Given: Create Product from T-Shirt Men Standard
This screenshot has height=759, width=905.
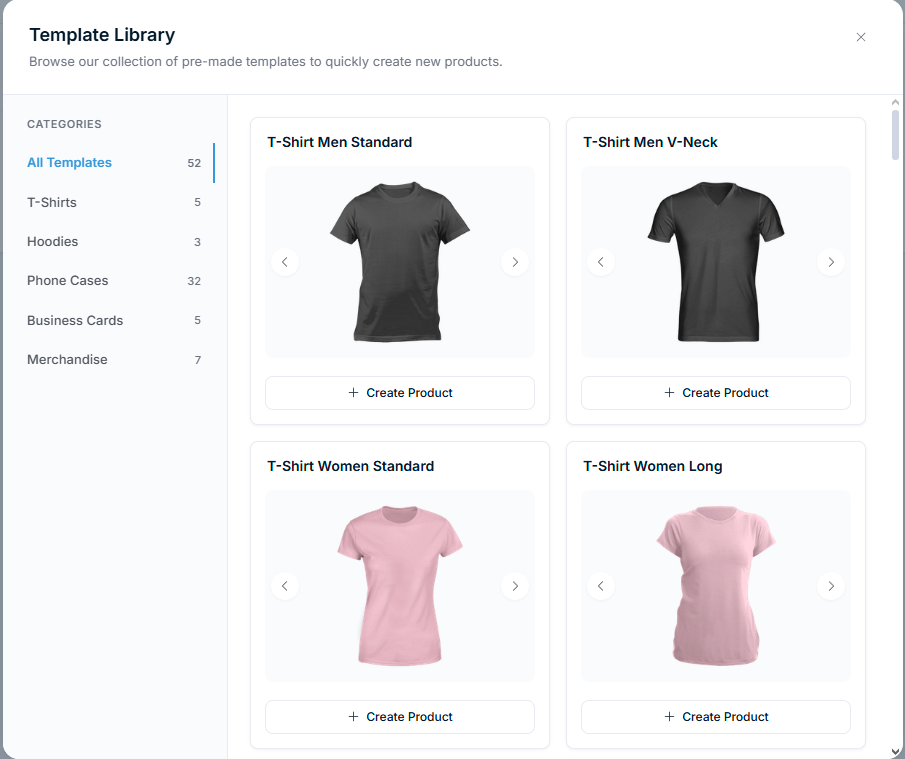Looking at the screenshot, I should 400,393.
